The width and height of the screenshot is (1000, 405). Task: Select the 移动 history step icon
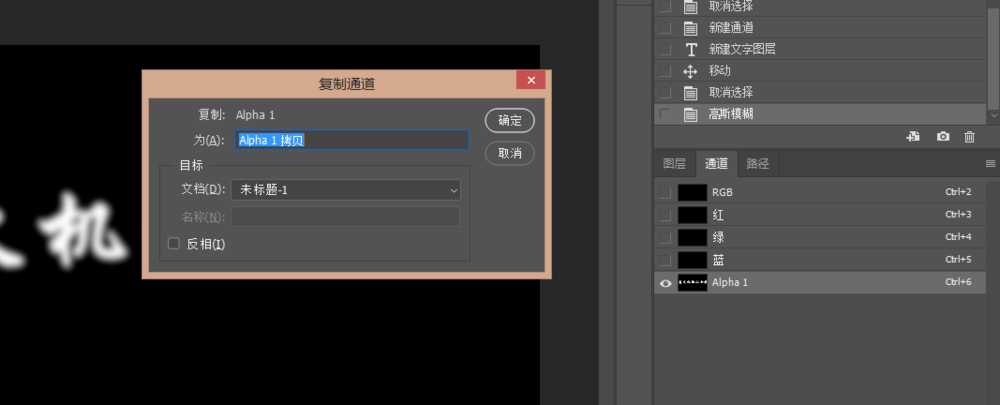tap(690, 71)
